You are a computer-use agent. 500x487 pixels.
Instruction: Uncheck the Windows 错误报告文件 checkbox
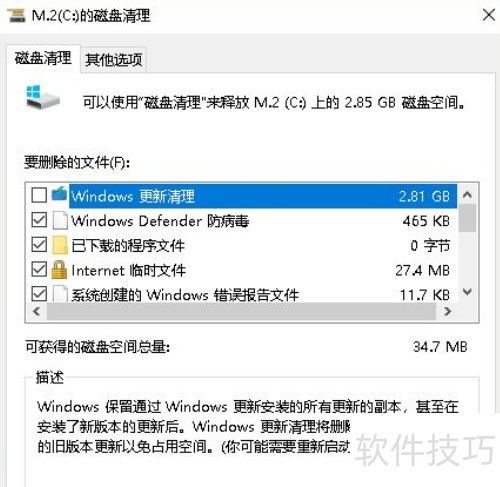point(39,294)
